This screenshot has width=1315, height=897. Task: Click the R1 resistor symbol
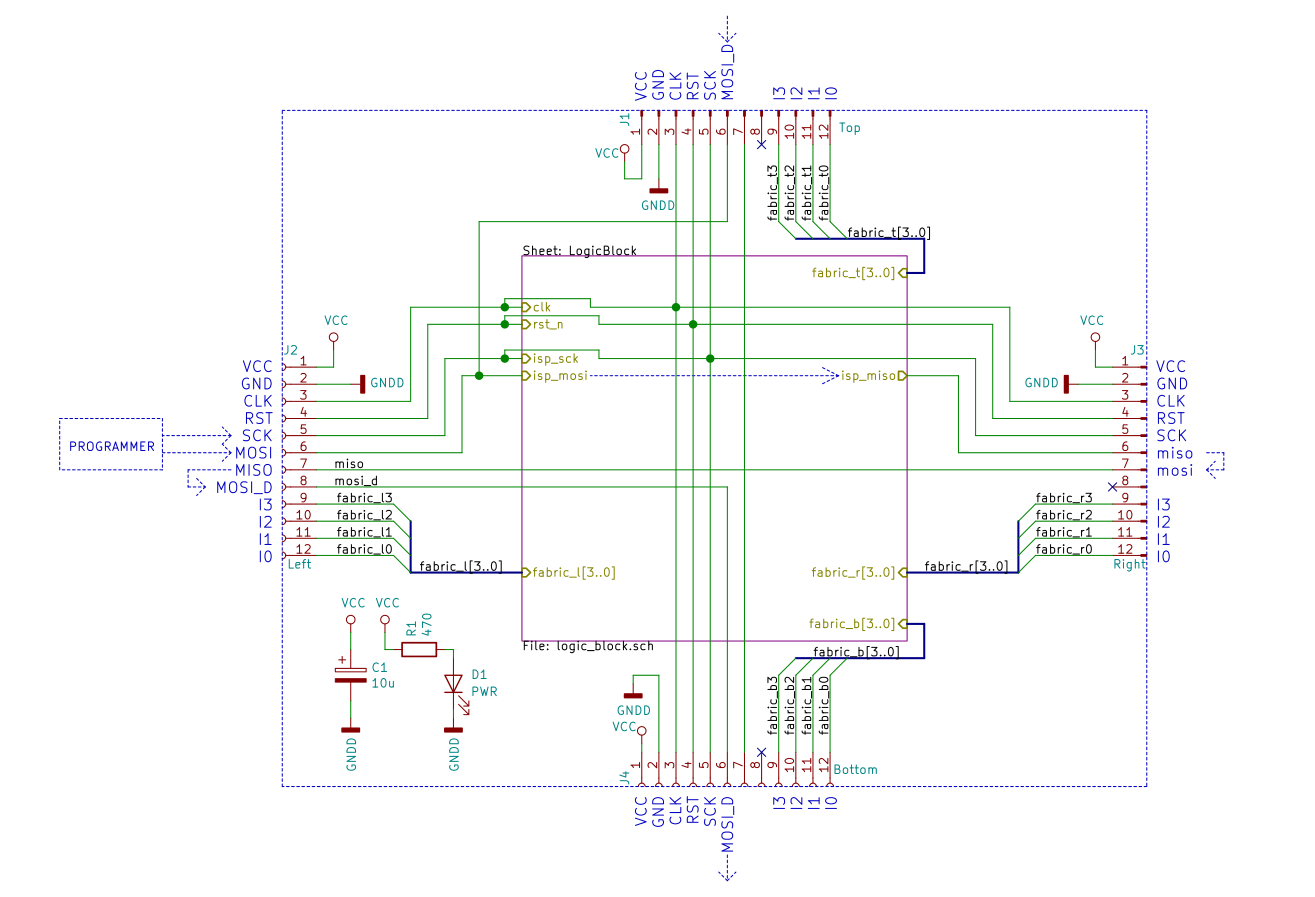(x=418, y=650)
